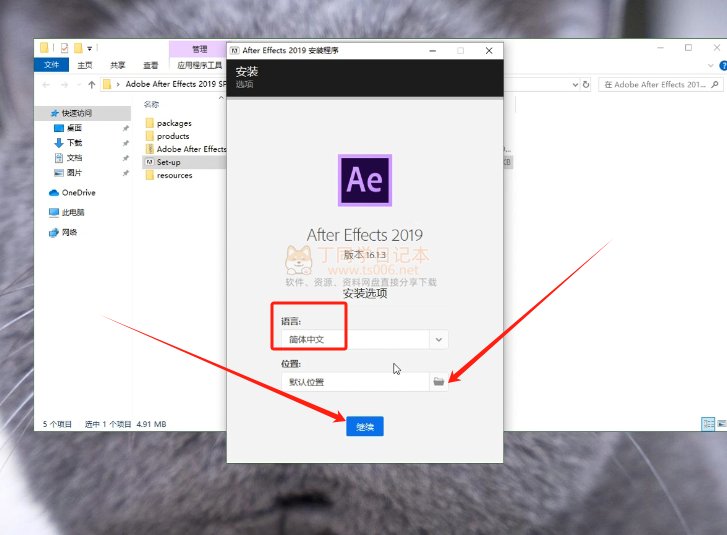Image resolution: width=727 pixels, height=535 pixels.
Task: Select the packages folder
Action: click(174, 123)
